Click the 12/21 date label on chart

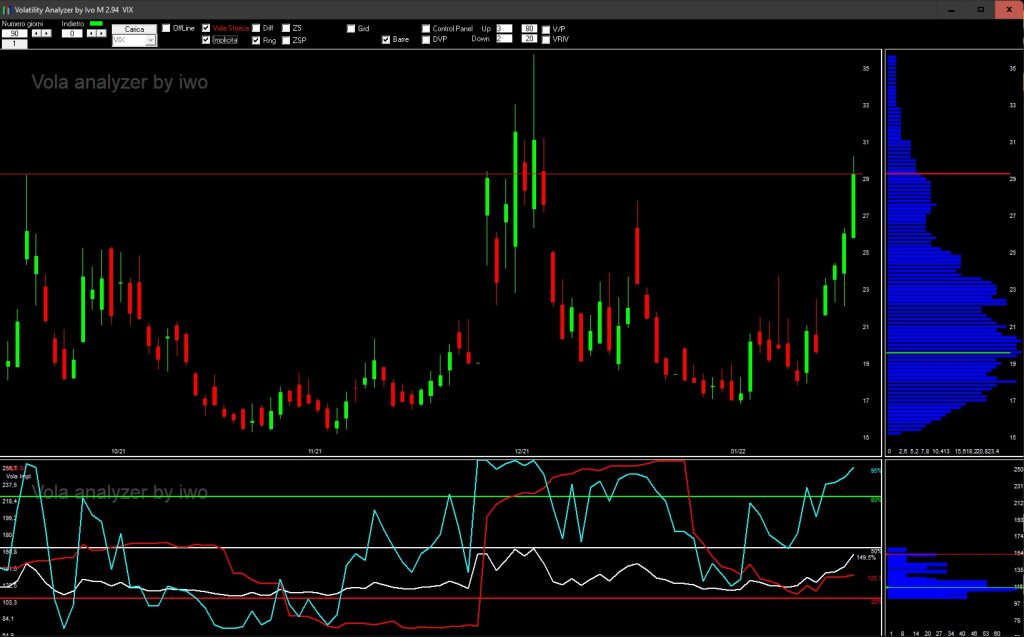(522, 451)
